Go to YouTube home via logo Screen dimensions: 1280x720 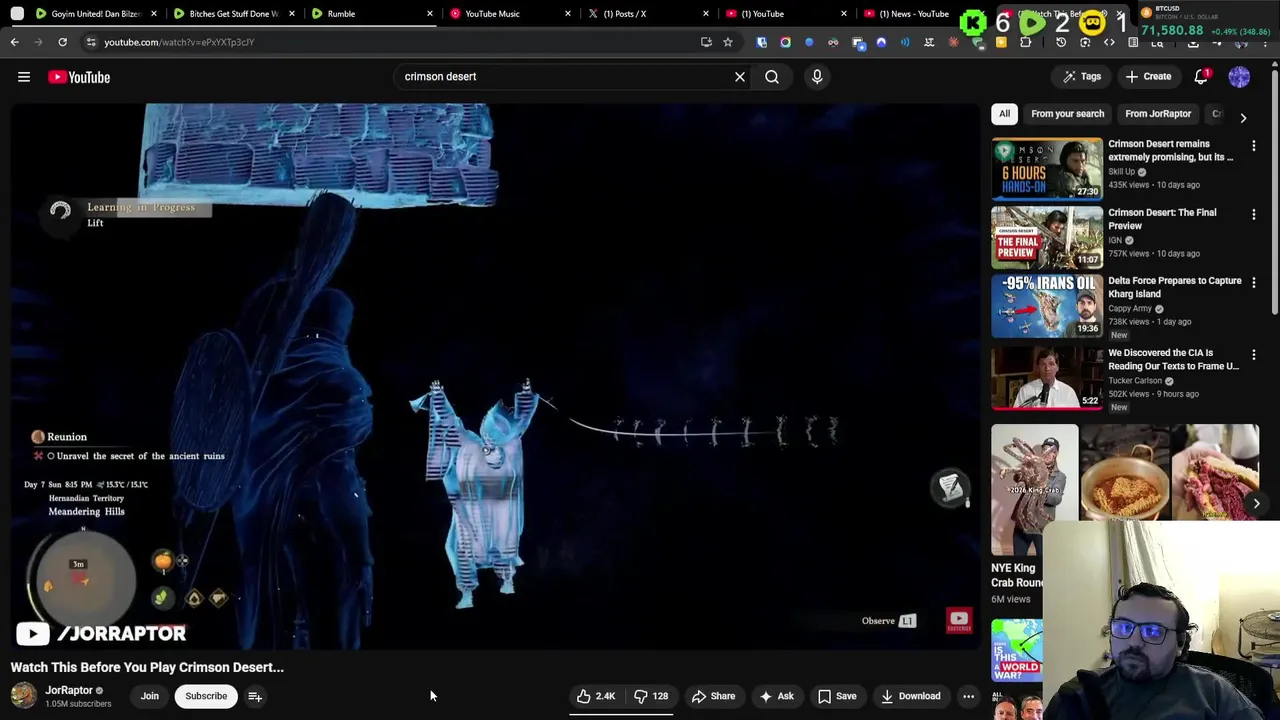(x=79, y=77)
